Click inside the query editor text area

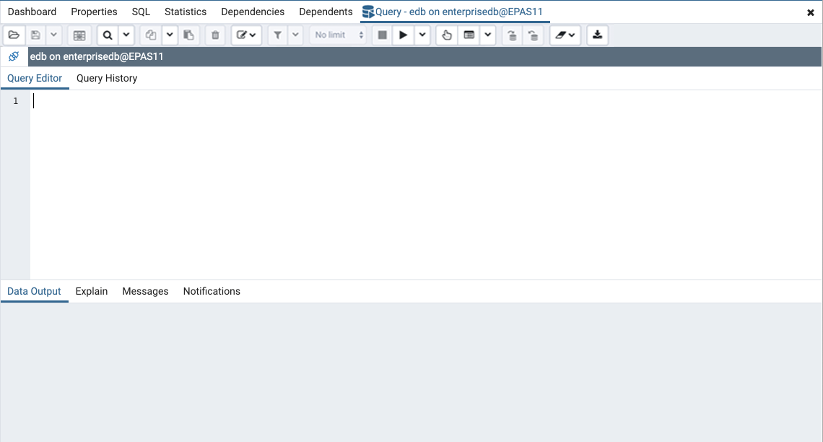(400, 180)
